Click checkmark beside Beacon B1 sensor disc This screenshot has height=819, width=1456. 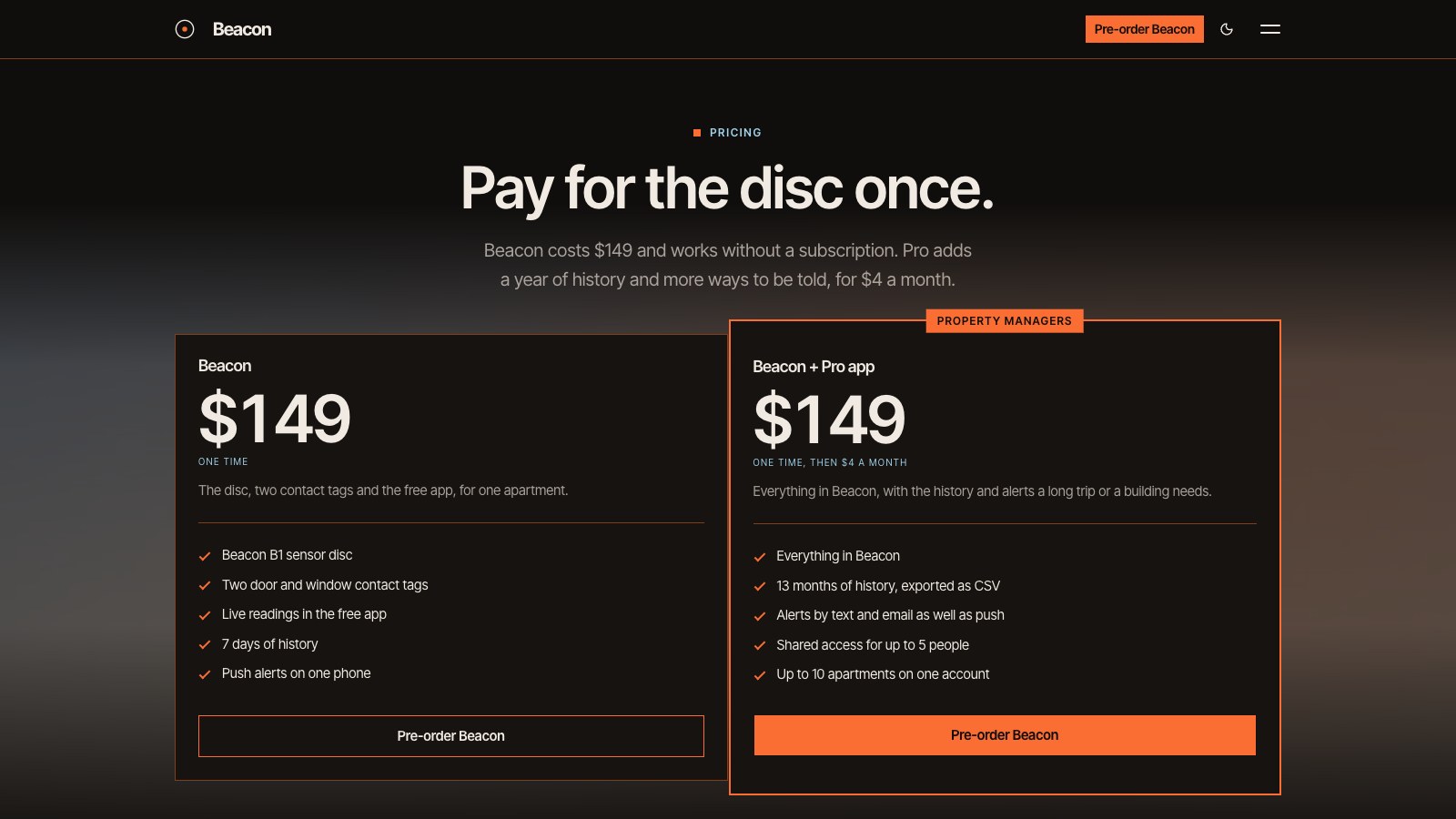pos(205,556)
